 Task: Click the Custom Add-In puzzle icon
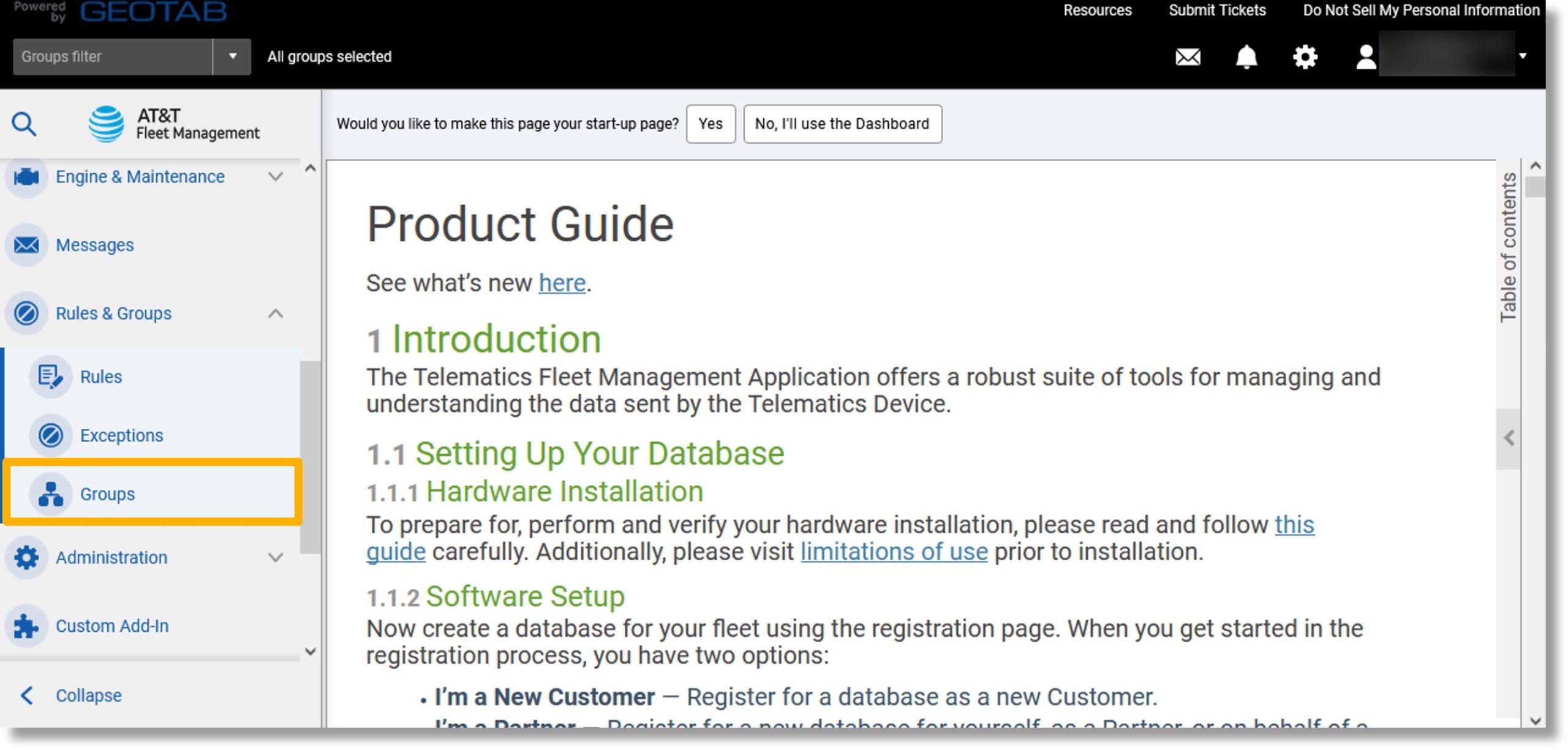[x=26, y=626]
